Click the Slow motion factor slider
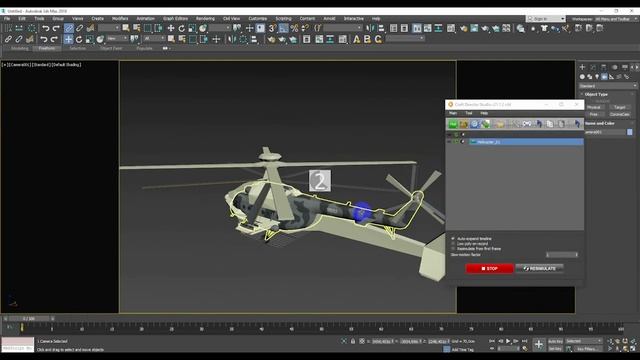The image size is (640, 360). pyautogui.click(x=562, y=255)
